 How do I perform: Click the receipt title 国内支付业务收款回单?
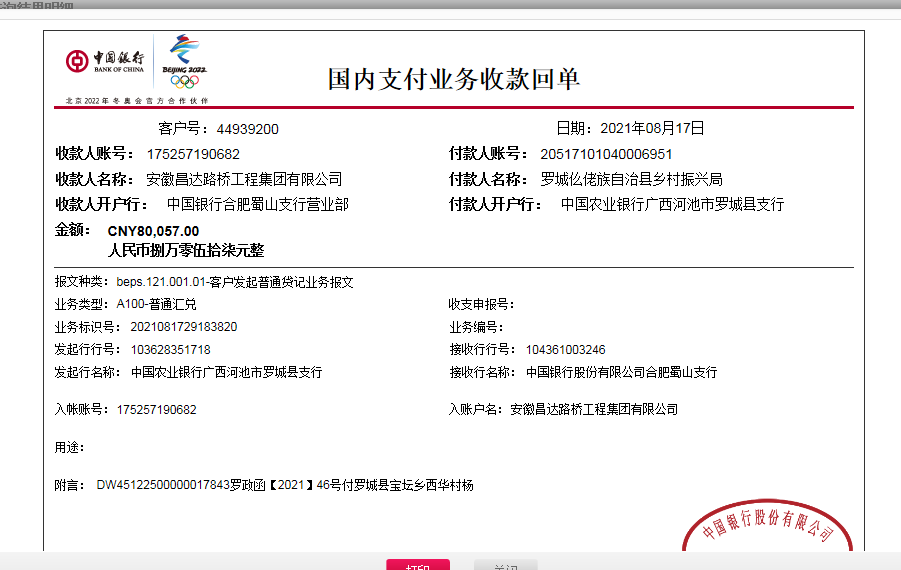(x=454, y=79)
